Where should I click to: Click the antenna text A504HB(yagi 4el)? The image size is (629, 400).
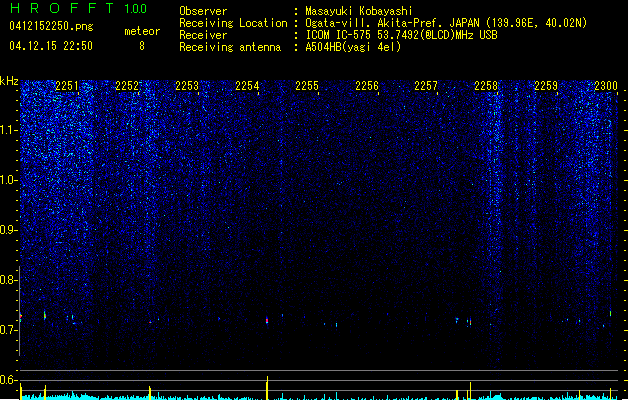353,47
